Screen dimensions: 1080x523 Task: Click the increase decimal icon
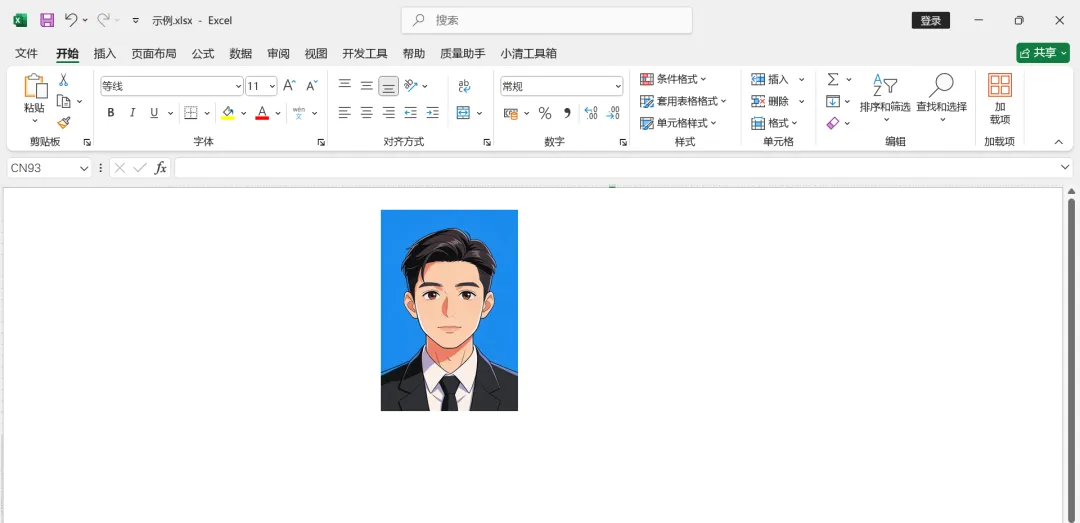pos(590,113)
